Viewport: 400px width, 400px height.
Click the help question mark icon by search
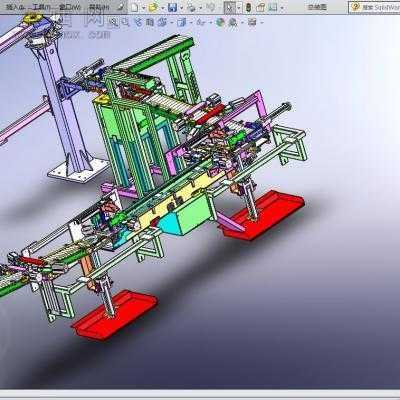(355, 7)
